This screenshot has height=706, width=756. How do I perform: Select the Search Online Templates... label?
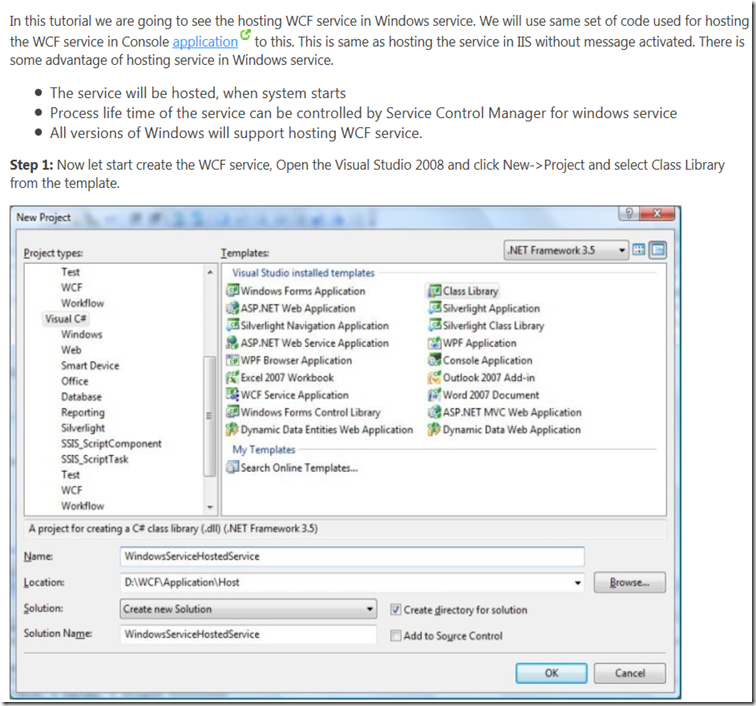(x=299, y=468)
